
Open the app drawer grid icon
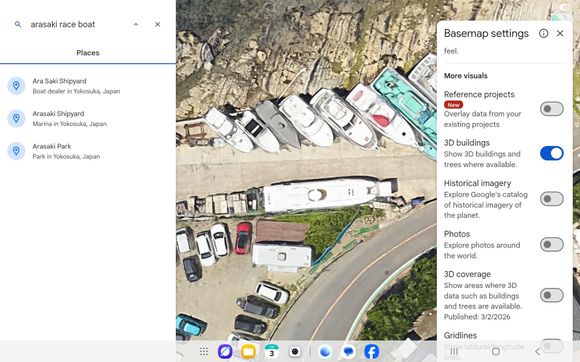[x=204, y=352]
